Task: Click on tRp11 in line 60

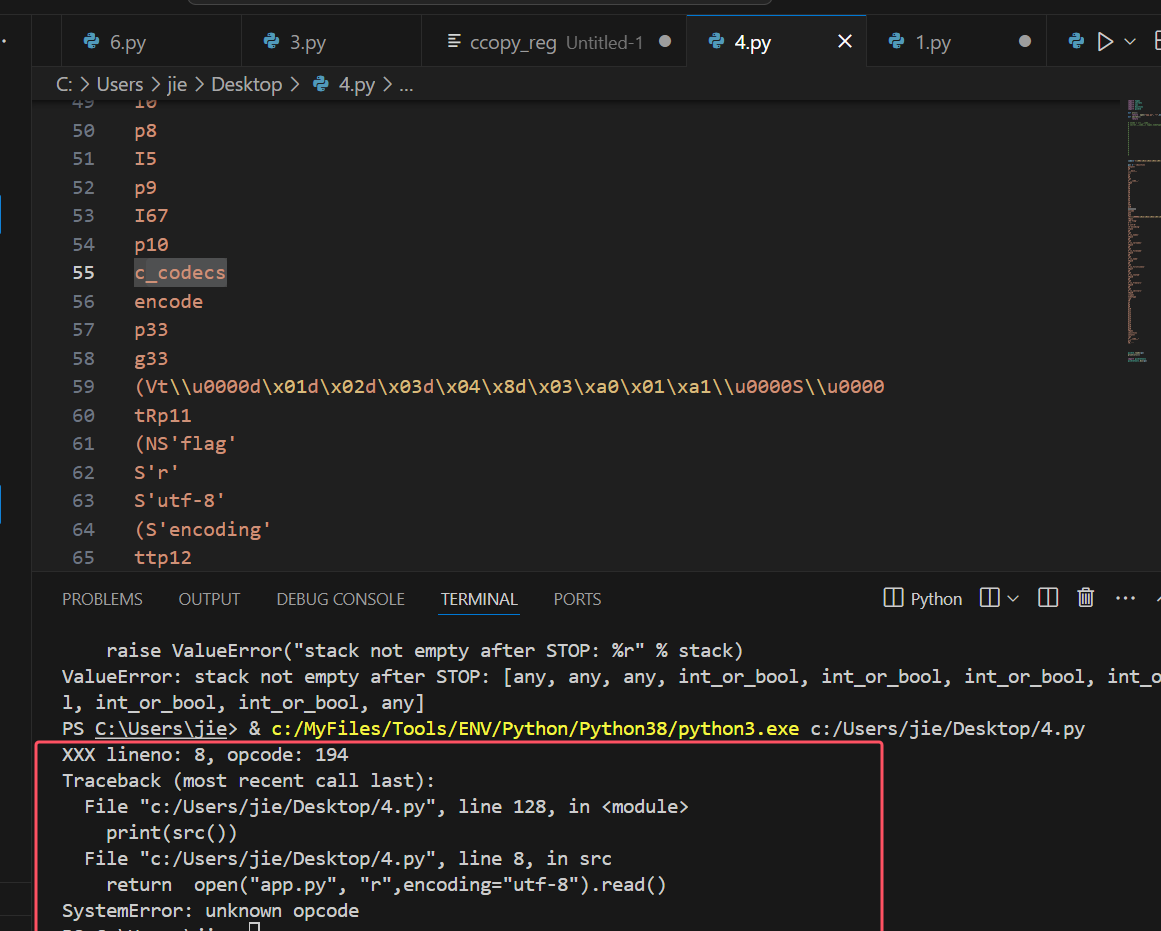Action: (163, 416)
